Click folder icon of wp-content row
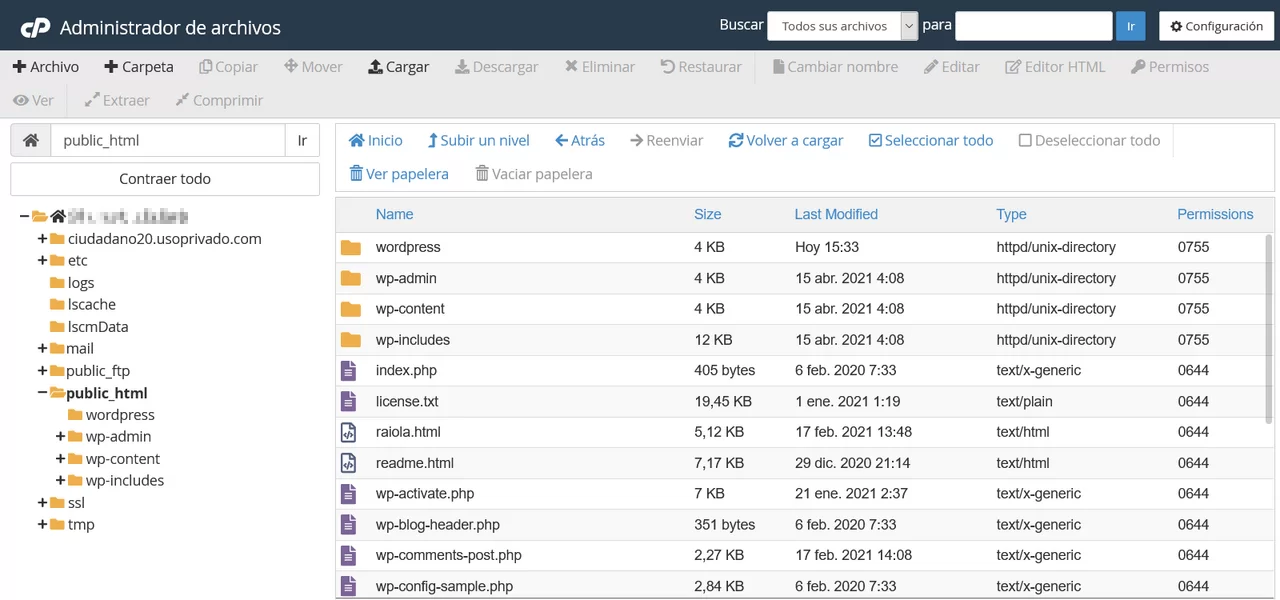Viewport: 1280px width, 600px height. point(350,309)
